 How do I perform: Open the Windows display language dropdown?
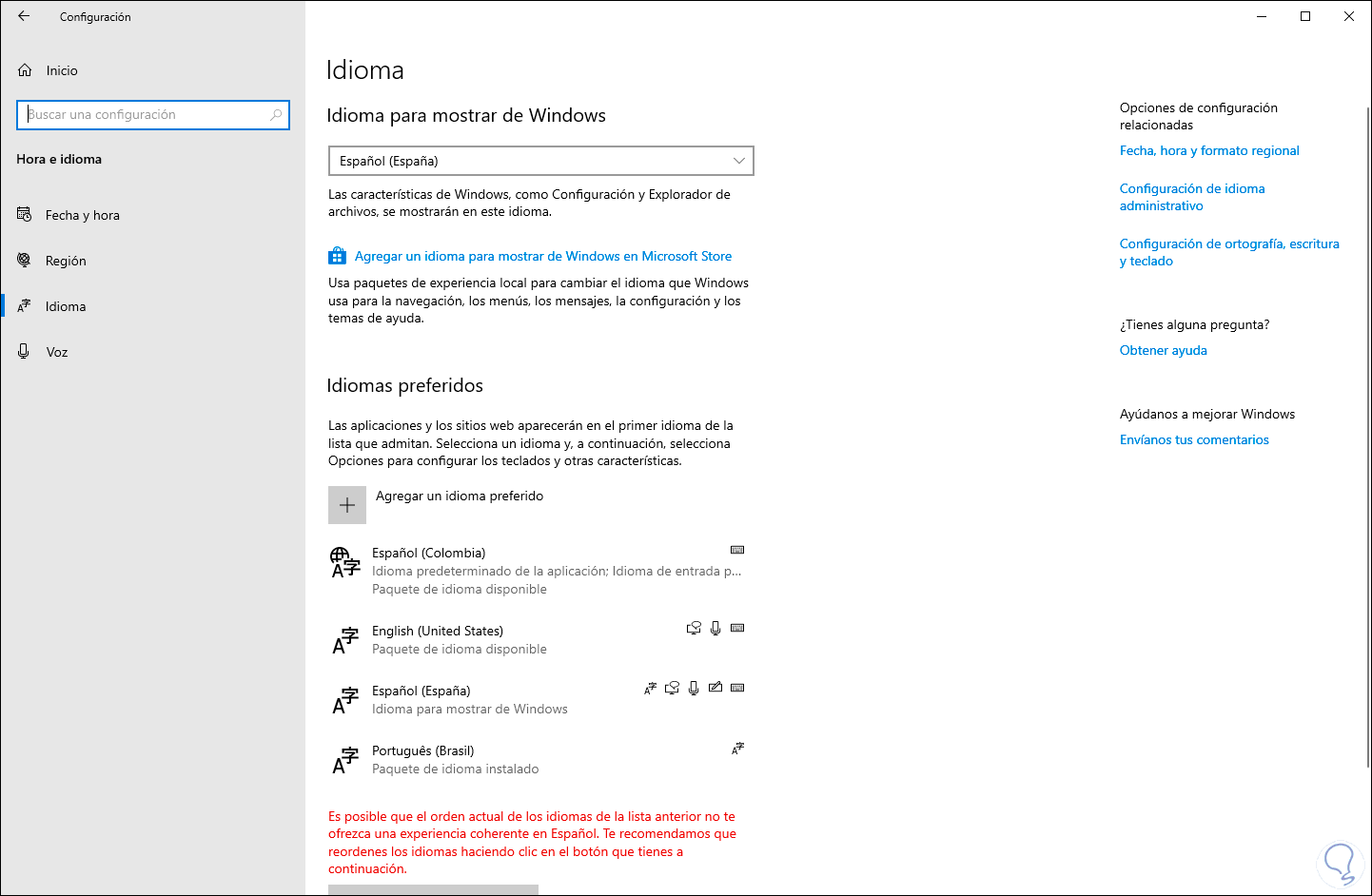(x=540, y=161)
